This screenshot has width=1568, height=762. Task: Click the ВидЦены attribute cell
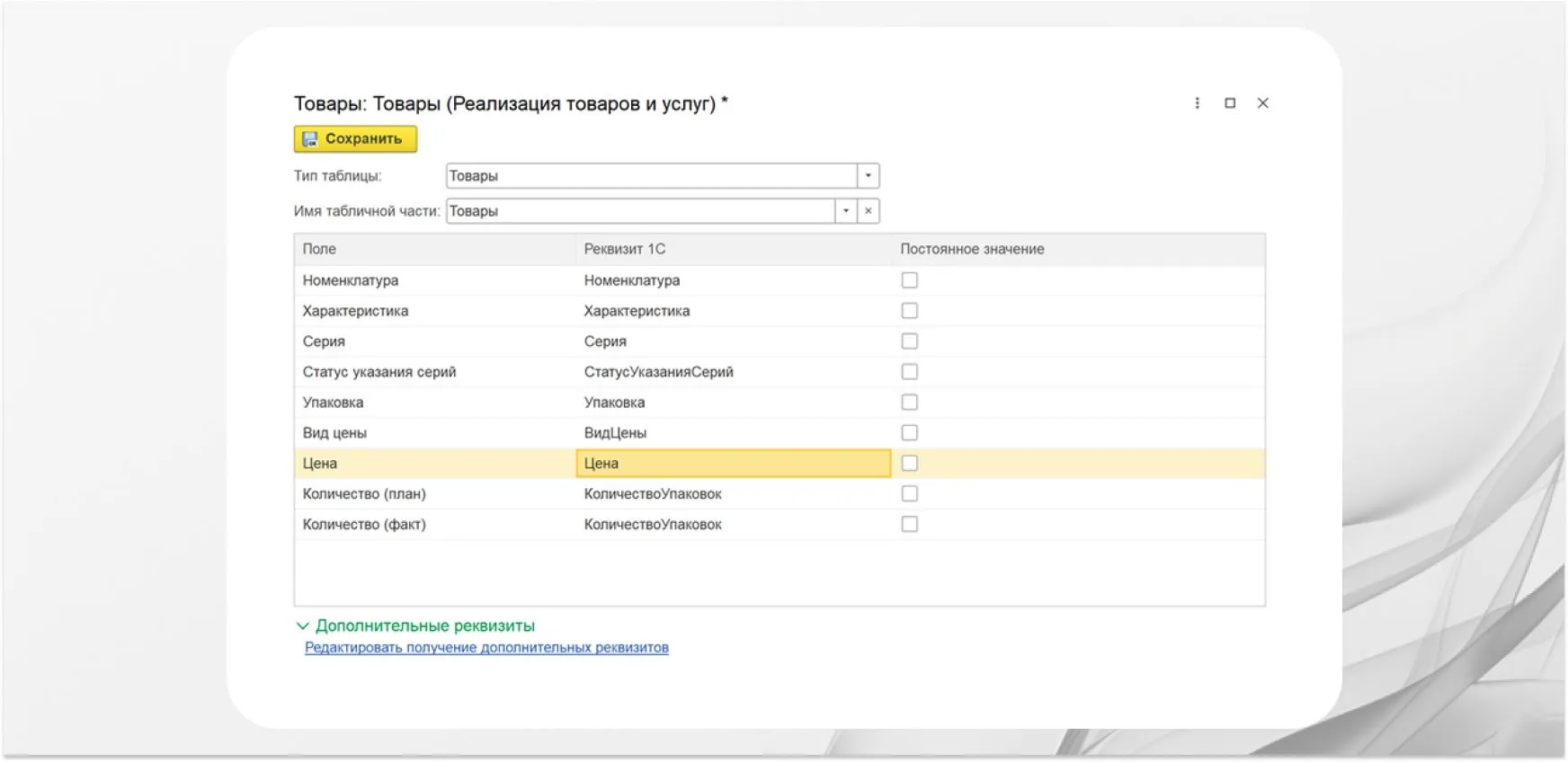tap(734, 433)
